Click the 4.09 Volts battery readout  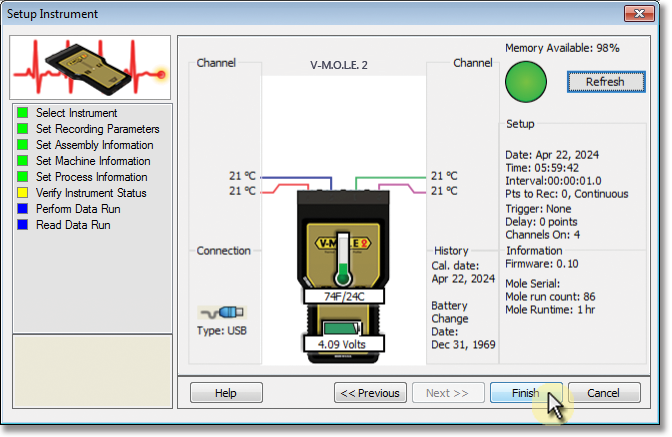342,344
